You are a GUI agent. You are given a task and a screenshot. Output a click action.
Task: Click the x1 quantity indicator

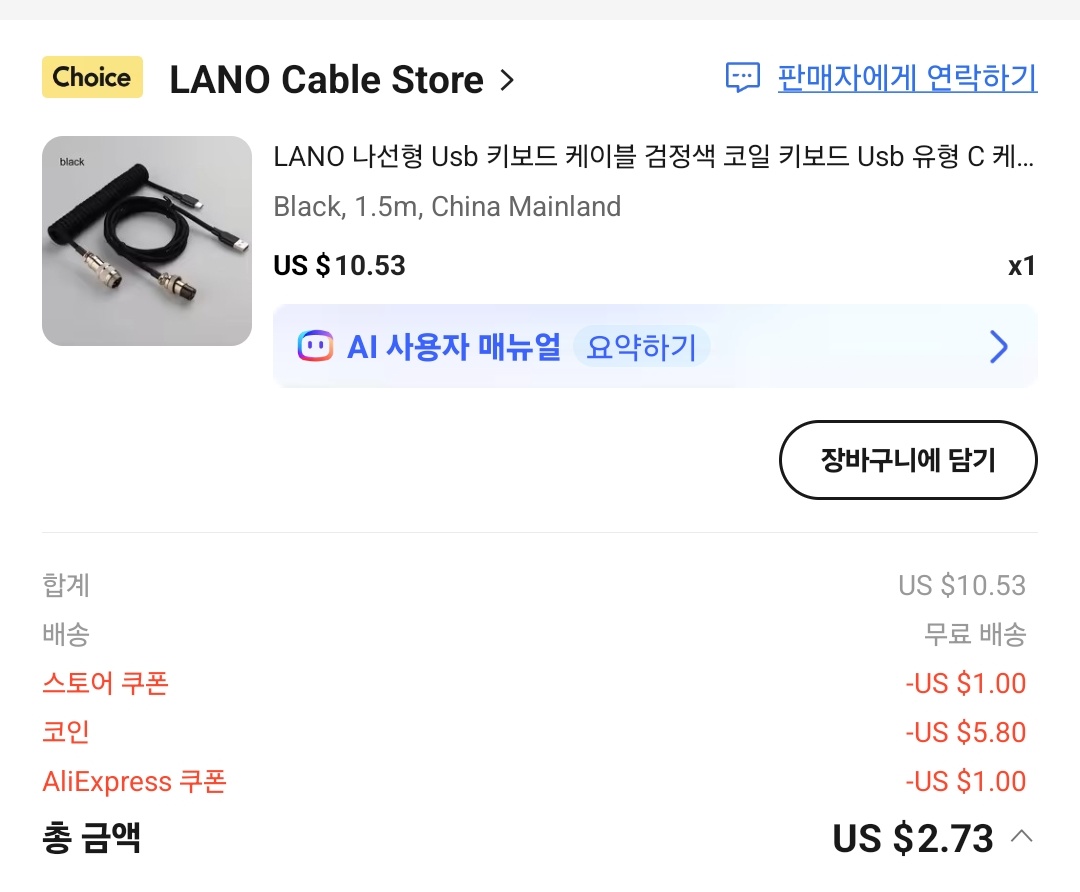1021,266
